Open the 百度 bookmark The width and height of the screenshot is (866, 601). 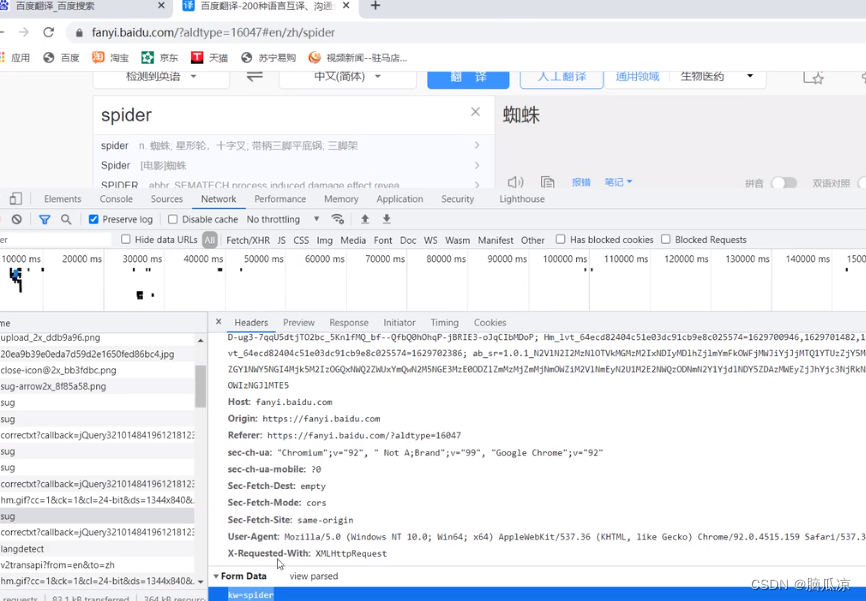tap(61, 57)
